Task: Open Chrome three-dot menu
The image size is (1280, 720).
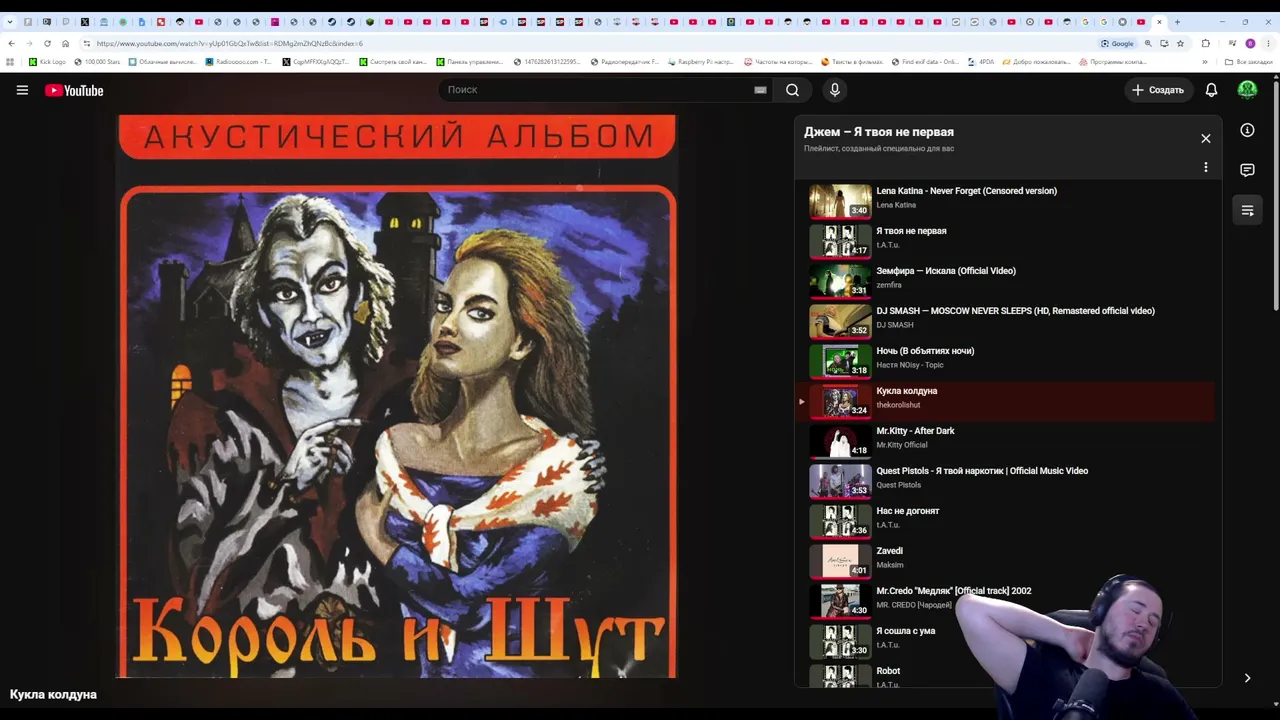Action: [1269, 43]
